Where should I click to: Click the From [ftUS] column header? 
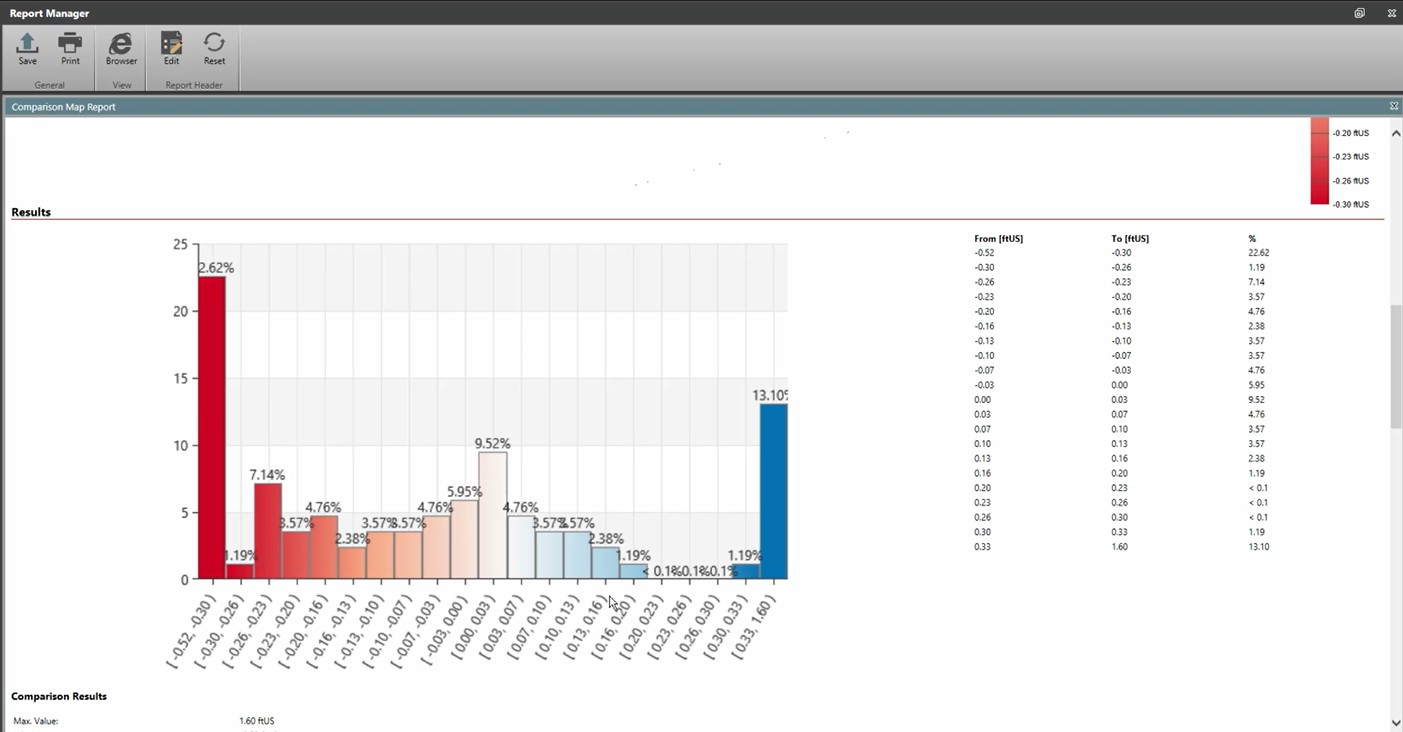[x=998, y=239]
